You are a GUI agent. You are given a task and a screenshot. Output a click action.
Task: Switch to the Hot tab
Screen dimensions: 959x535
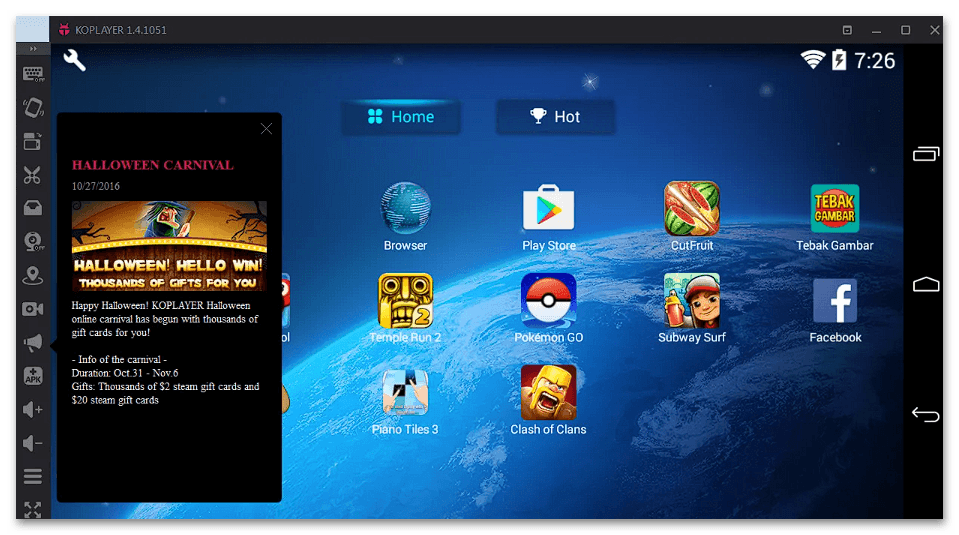[x=555, y=117]
